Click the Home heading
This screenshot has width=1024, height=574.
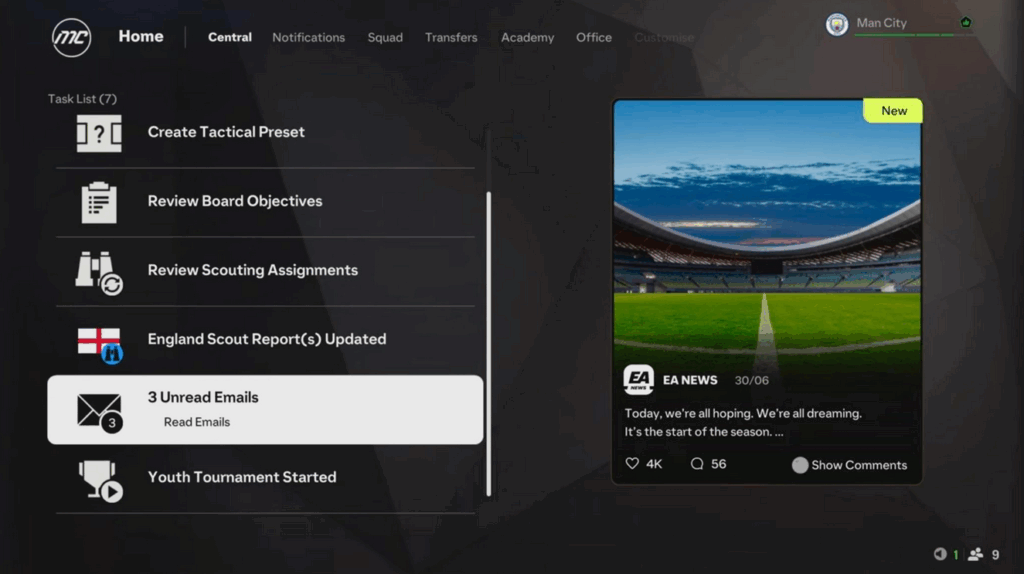click(x=141, y=37)
